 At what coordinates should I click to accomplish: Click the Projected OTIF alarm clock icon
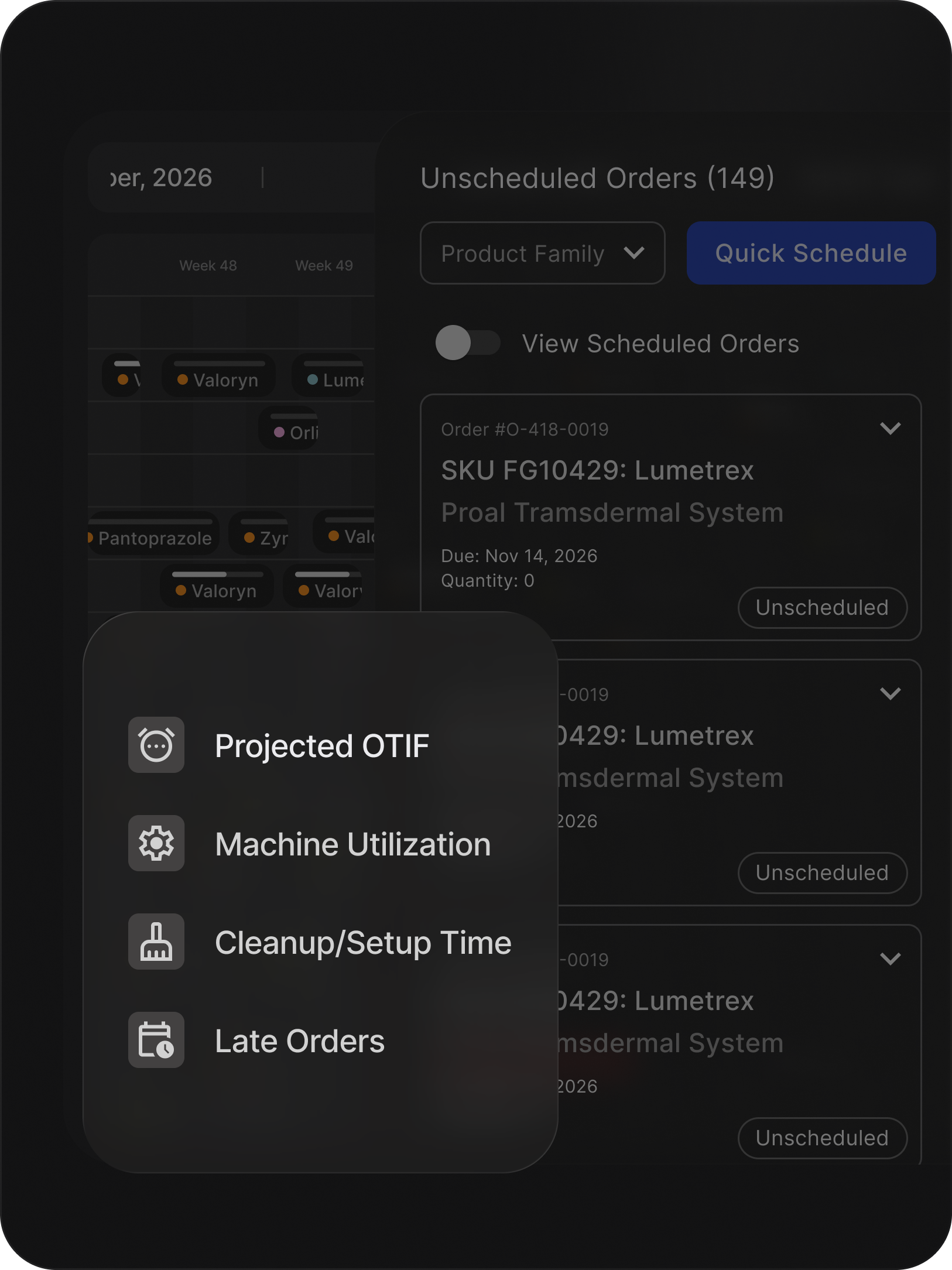[156, 745]
